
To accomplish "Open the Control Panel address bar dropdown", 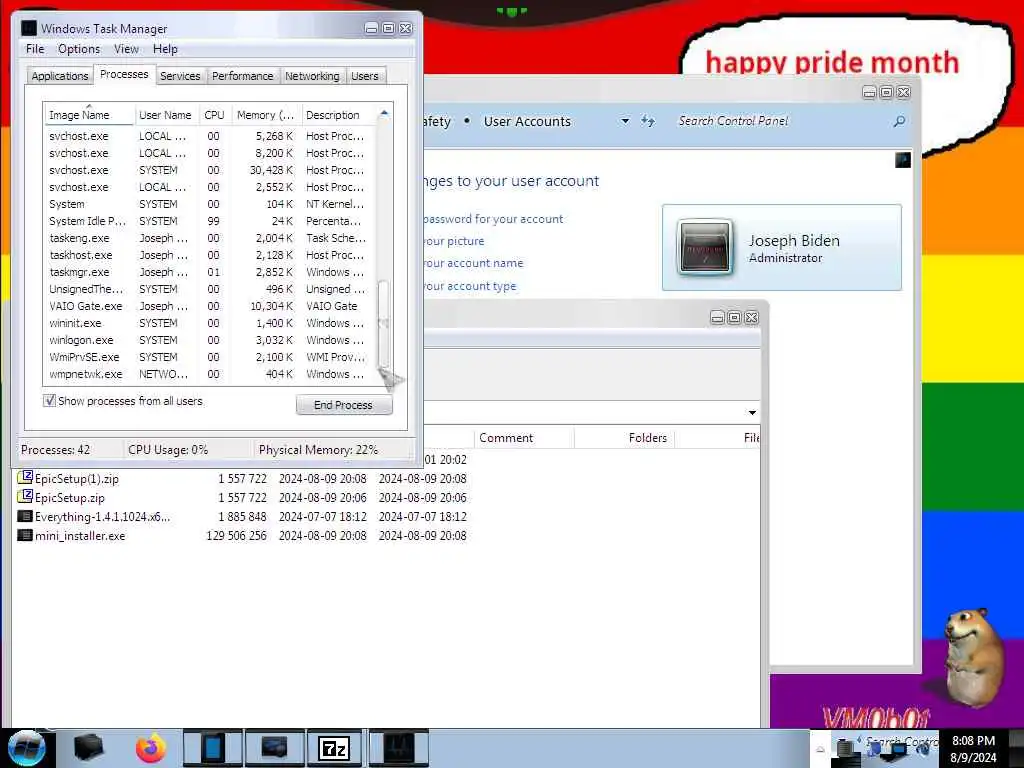I will point(625,121).
